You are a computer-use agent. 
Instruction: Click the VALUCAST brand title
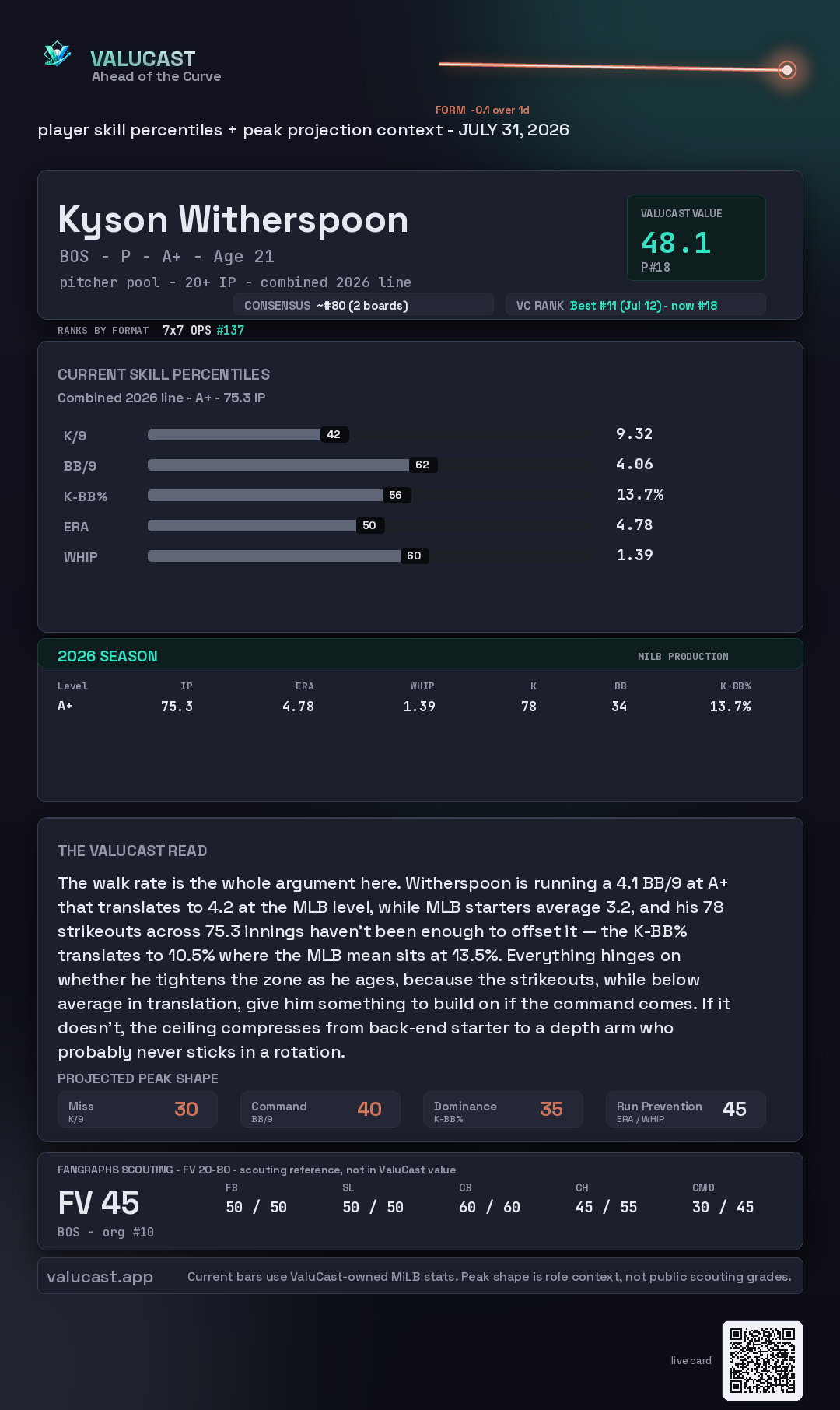(142, 58)
